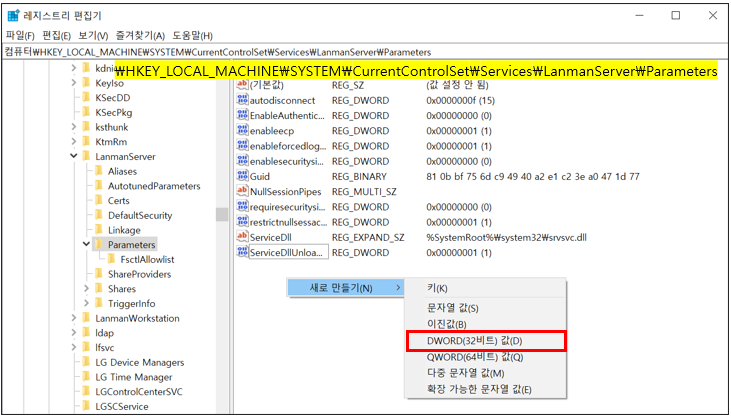Viewport: 731px width, 418px height.
Task: Click the registry path address bar
Action: (366, 52)
